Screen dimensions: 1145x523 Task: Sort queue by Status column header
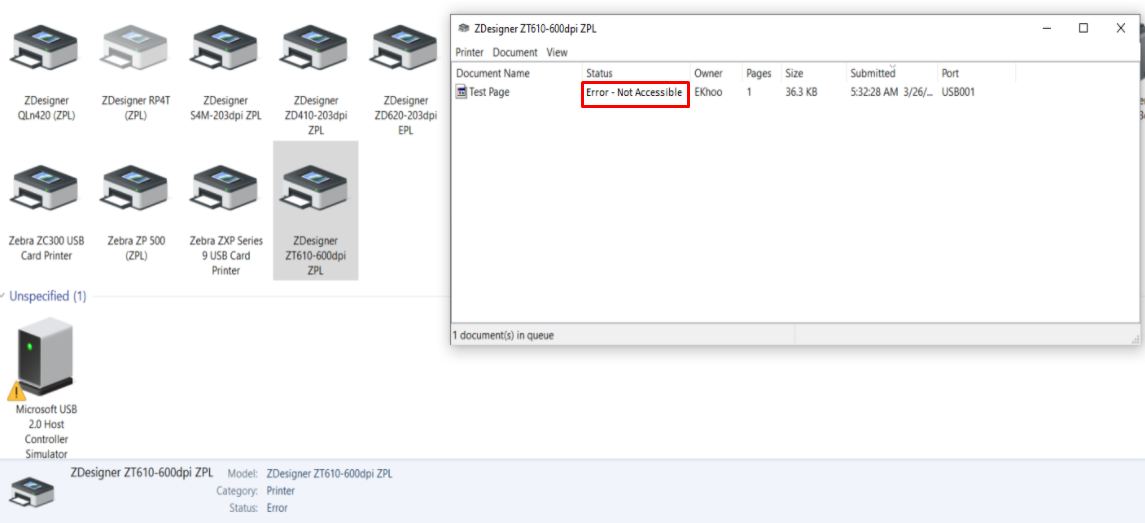point(600,73)
